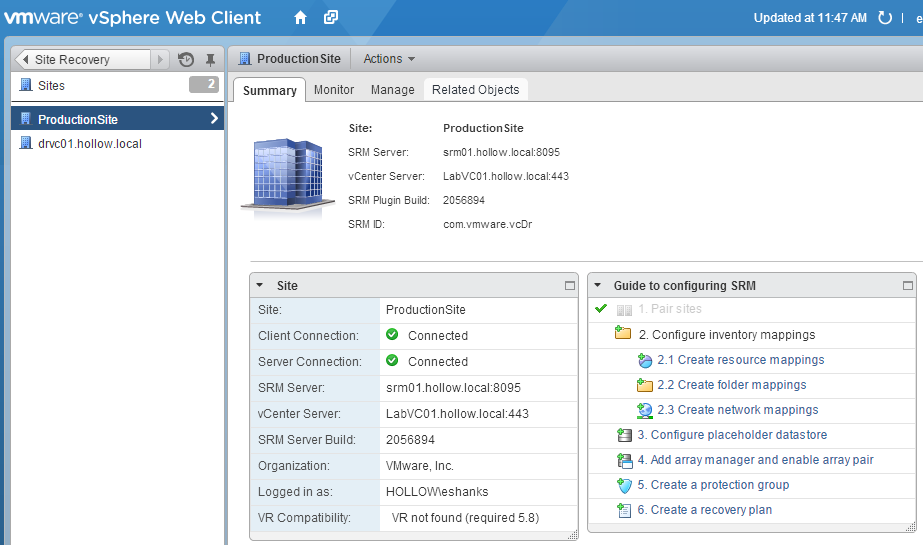Switch to the Monitor tab
Screen dimensions: 923x545
pyautogui.click(x=334, y=90)
